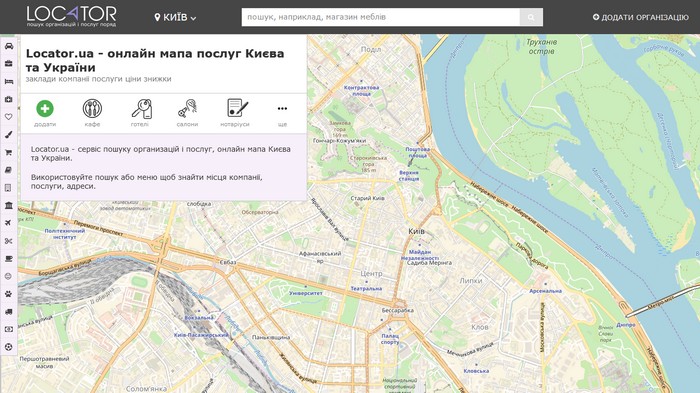Viewport: 700px width, 393px height.
Task: Click Політехнічний інститут label on map
Action: click(65, 234)
